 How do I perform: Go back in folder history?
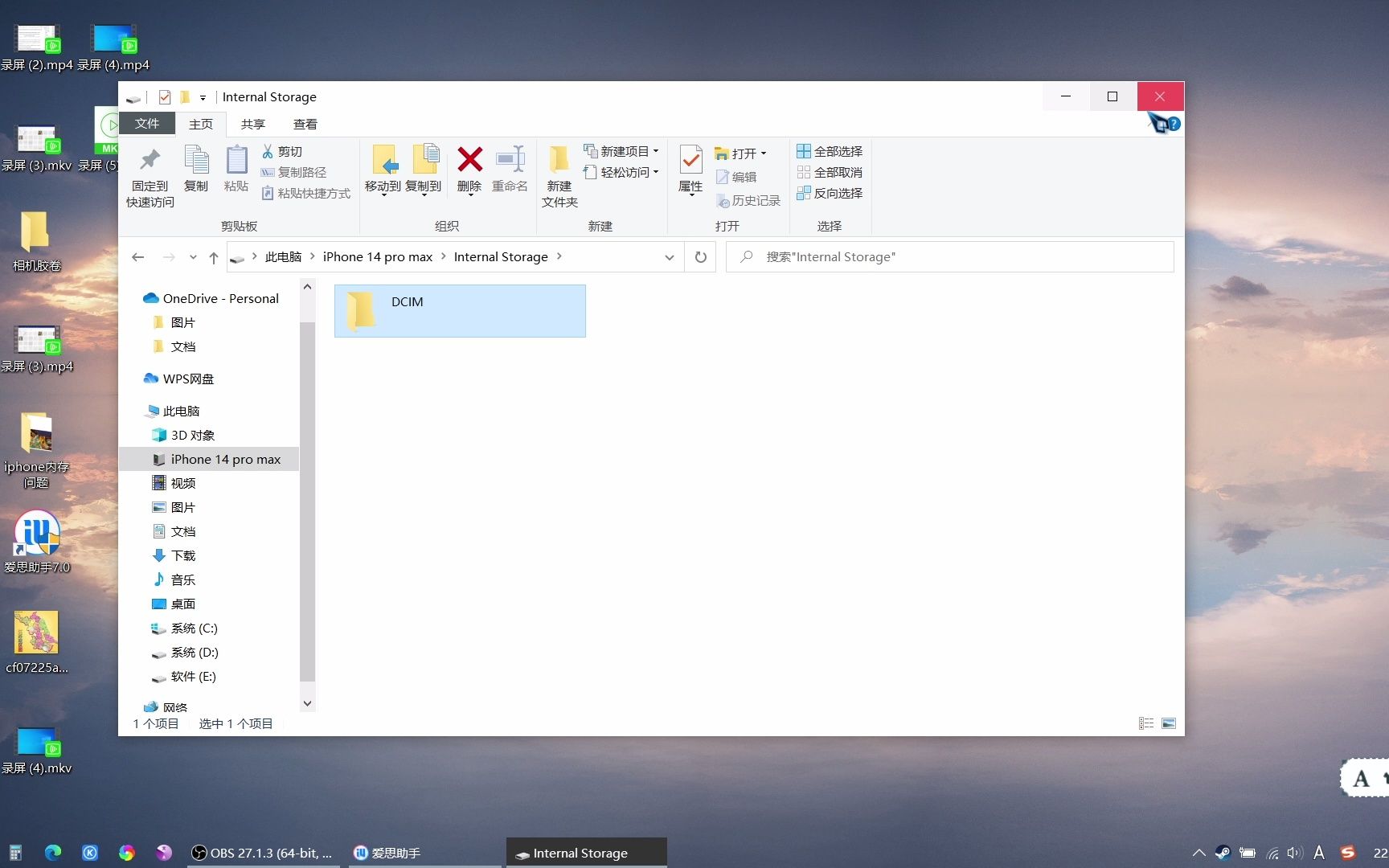pos(138,257)
